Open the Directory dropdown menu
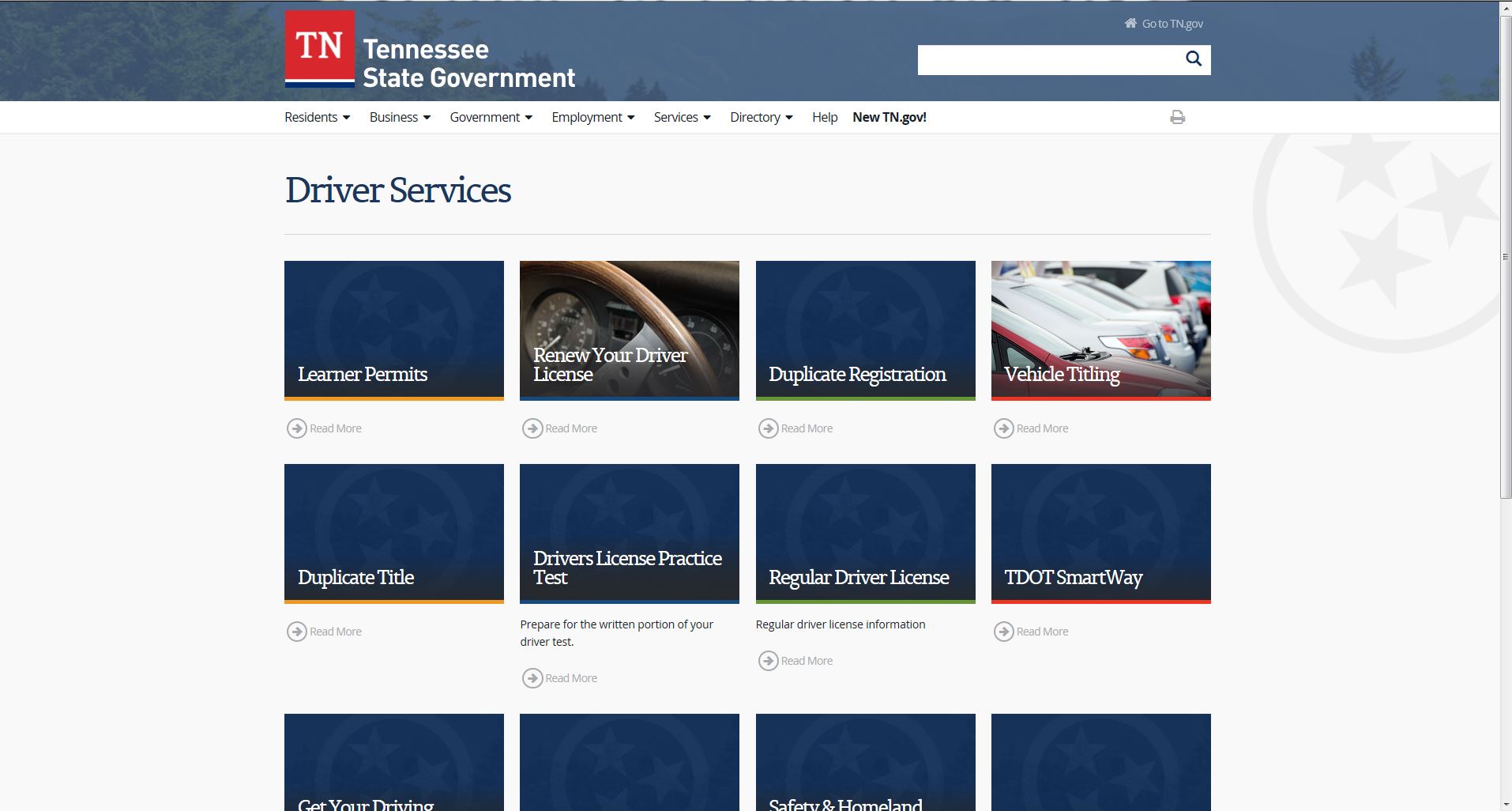1512x811 pixels. pyautogui.click(x=761, y=117)
